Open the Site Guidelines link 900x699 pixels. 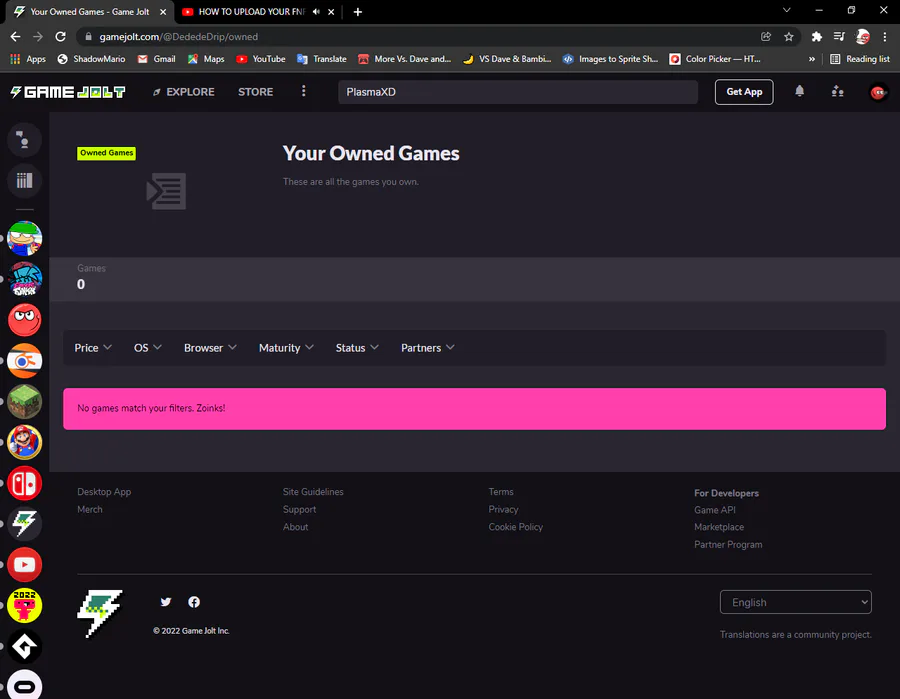[313, 492]
